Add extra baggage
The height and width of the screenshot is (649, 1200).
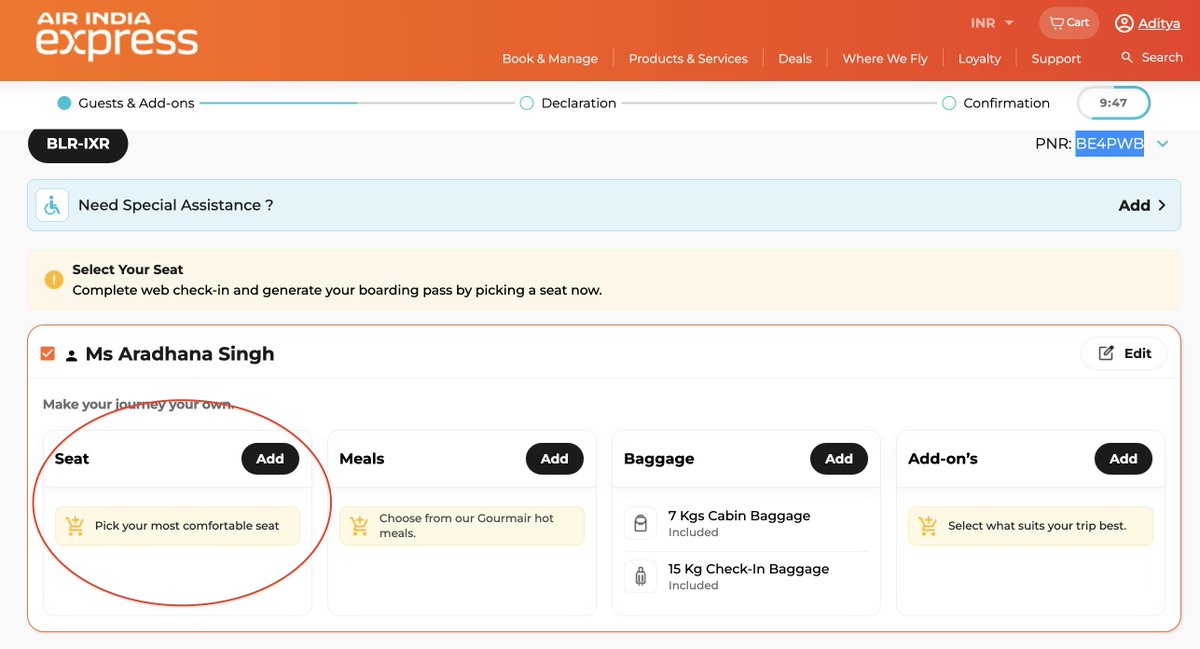click(x=839, y=459)
